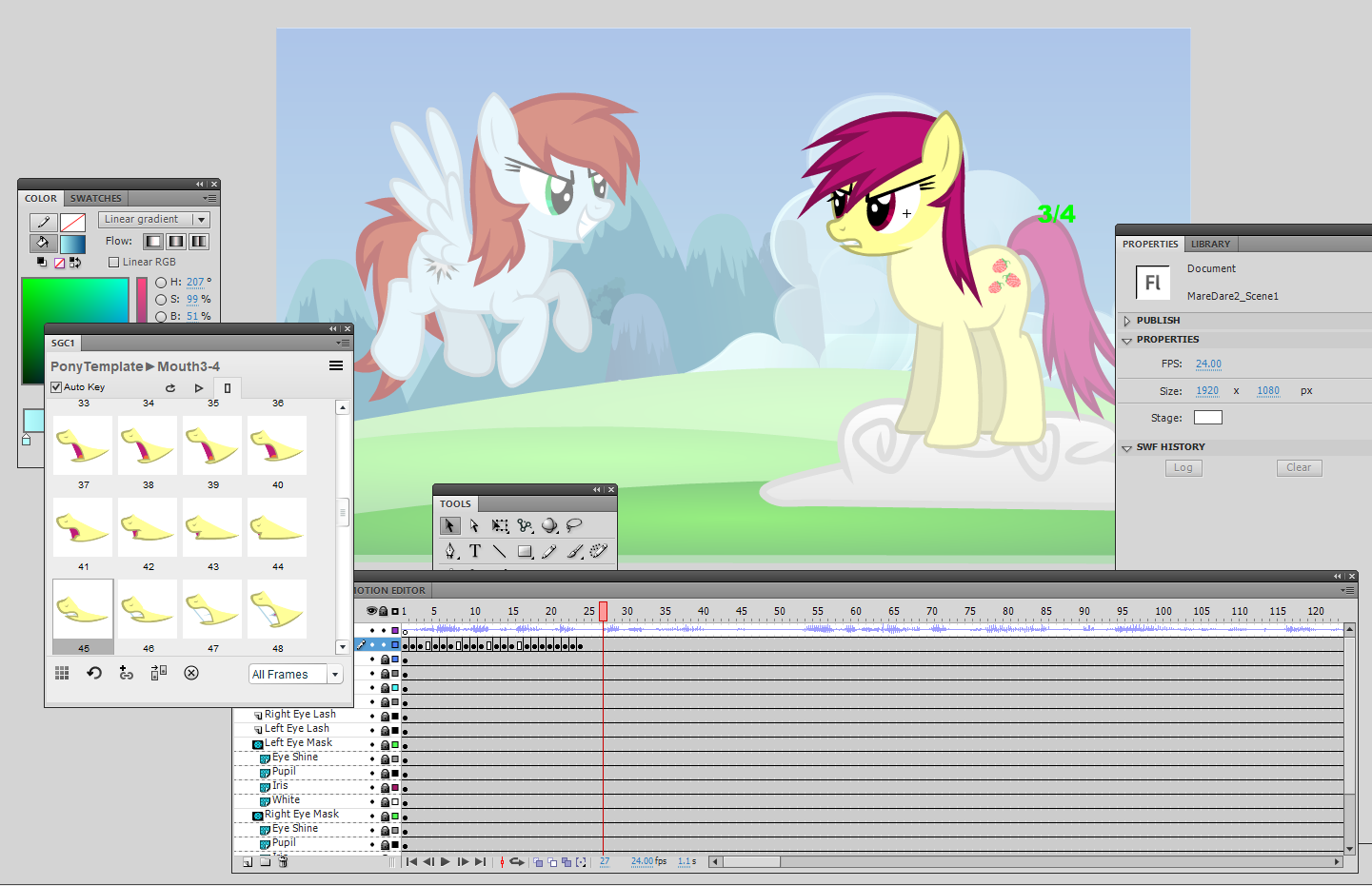Open the Linear gradient type dropdown
1372x886 pixels.
click(x=153, y=220)
